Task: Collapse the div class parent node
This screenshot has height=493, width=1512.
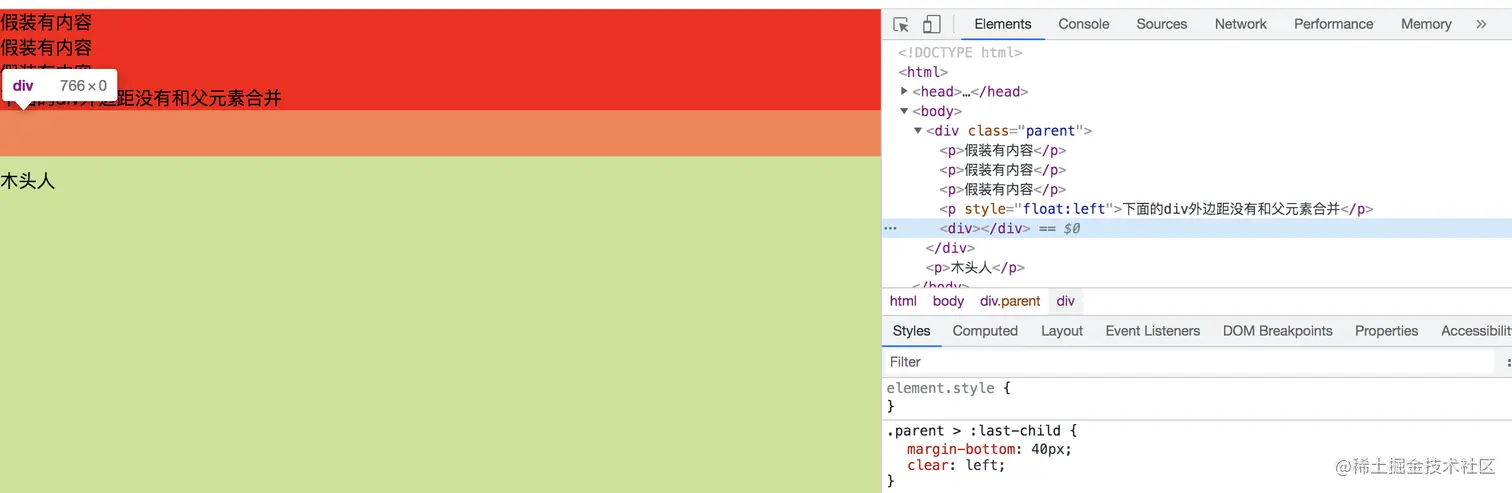Action: point(918,131)
